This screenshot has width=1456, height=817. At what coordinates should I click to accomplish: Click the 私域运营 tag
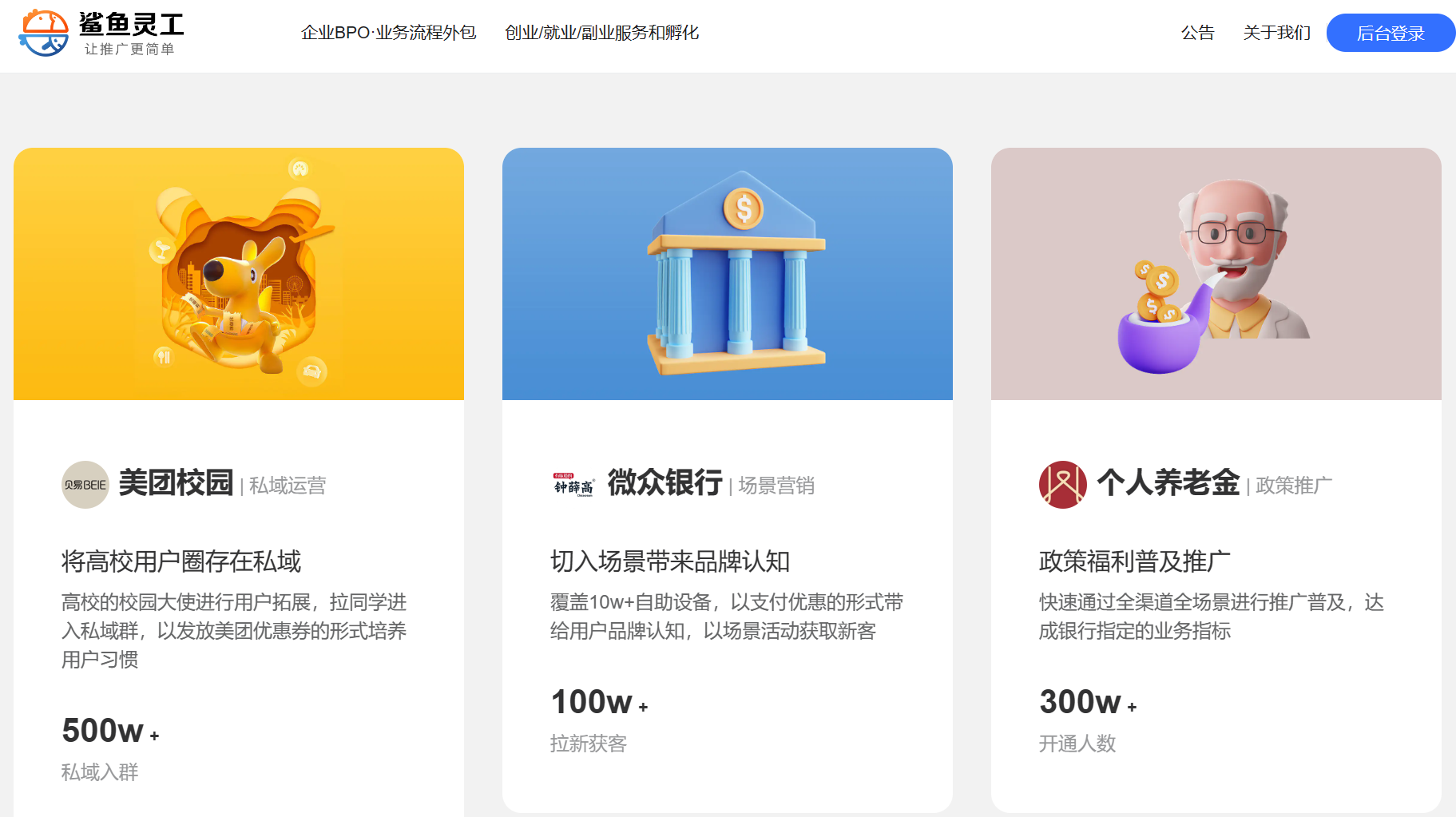point(288,486)
